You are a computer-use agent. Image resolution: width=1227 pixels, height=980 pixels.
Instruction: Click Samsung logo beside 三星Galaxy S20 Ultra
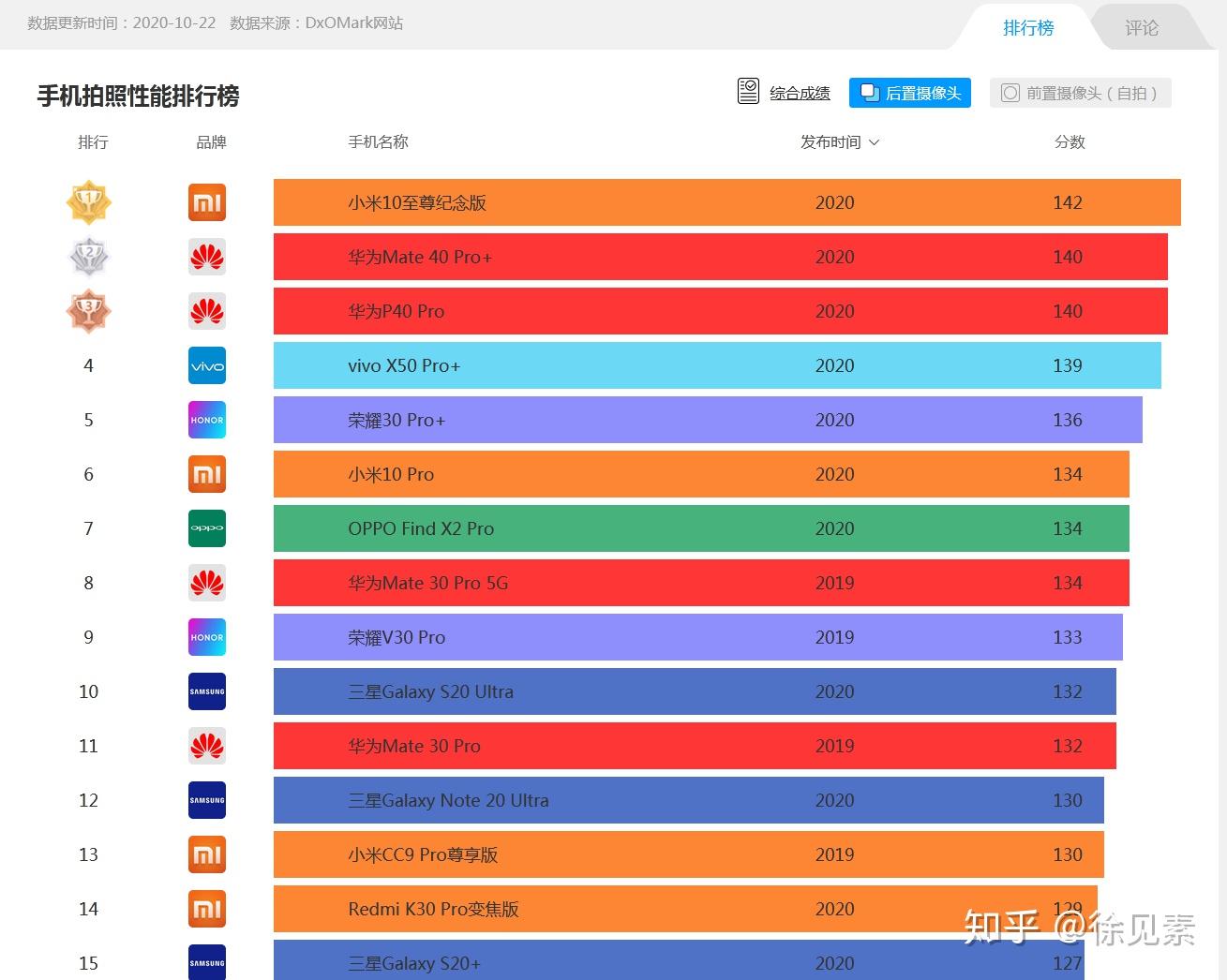point(207,691)
